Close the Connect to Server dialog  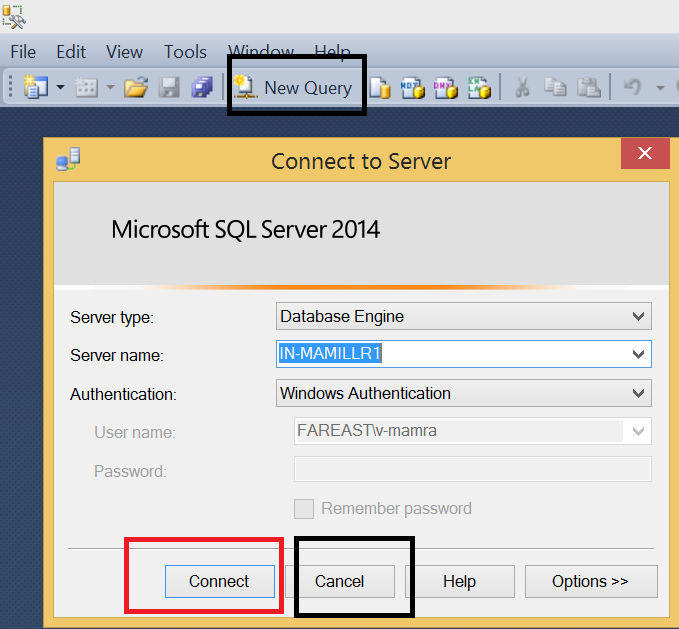tap(645, 153)
